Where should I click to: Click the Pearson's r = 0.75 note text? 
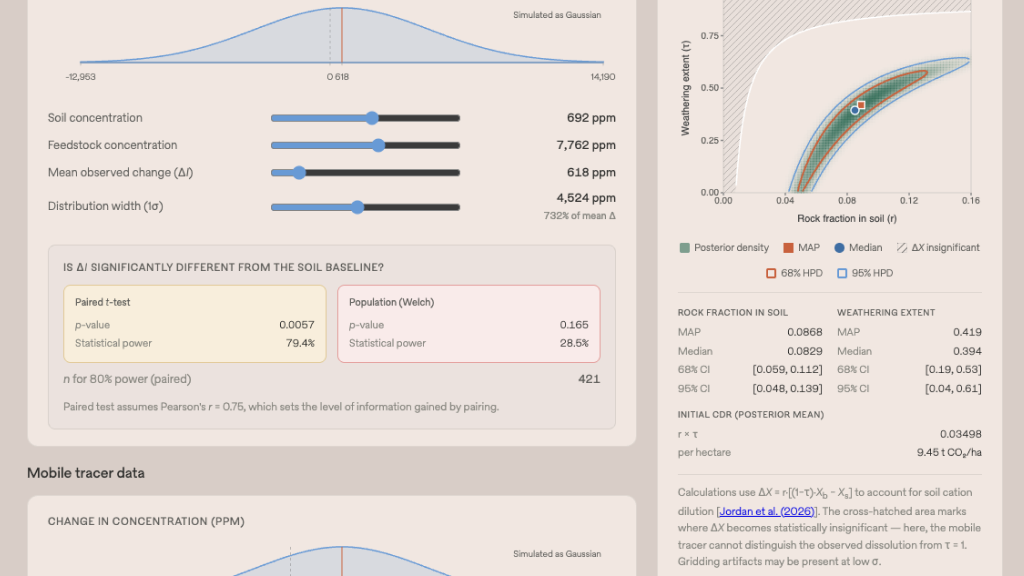(x=281, y=407)
